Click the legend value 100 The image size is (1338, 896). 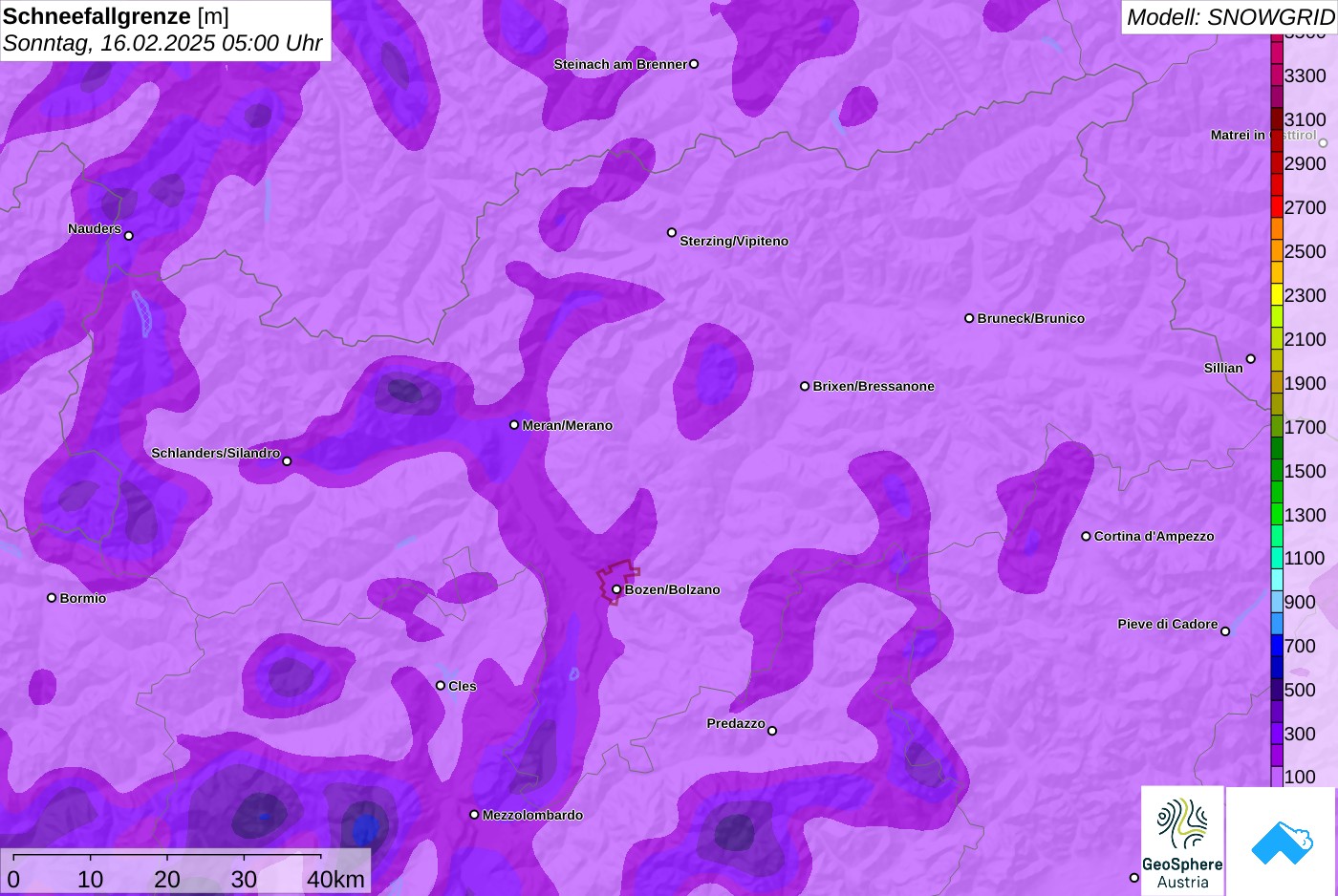pos(1300,777)
